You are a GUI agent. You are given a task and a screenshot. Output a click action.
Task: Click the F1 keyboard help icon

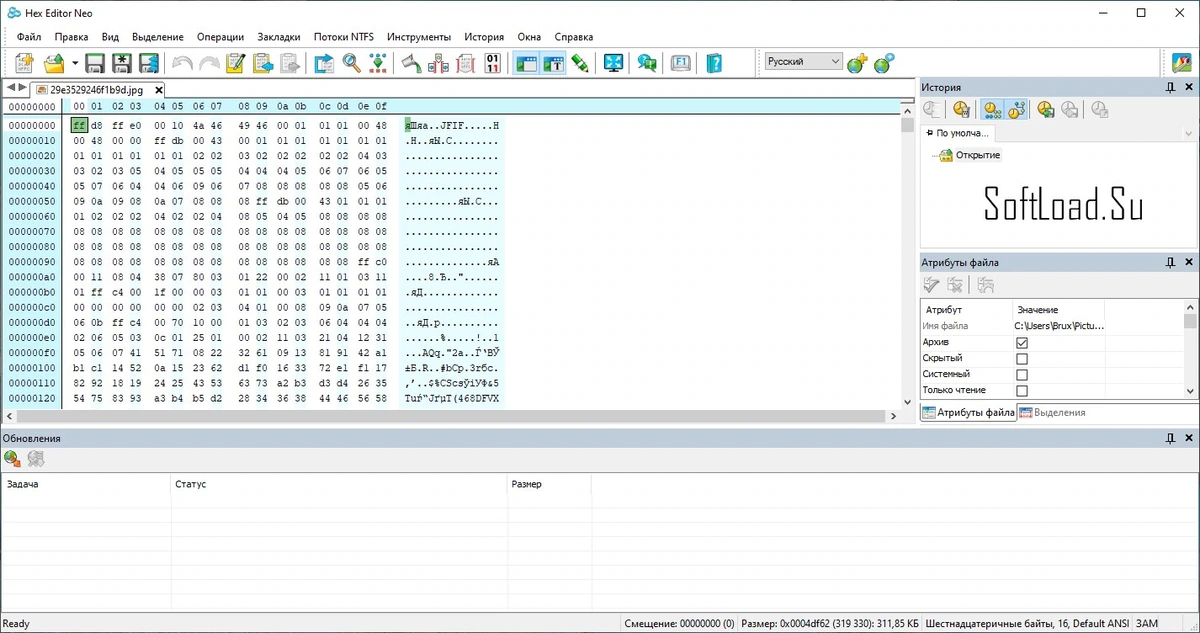[681, 63]
